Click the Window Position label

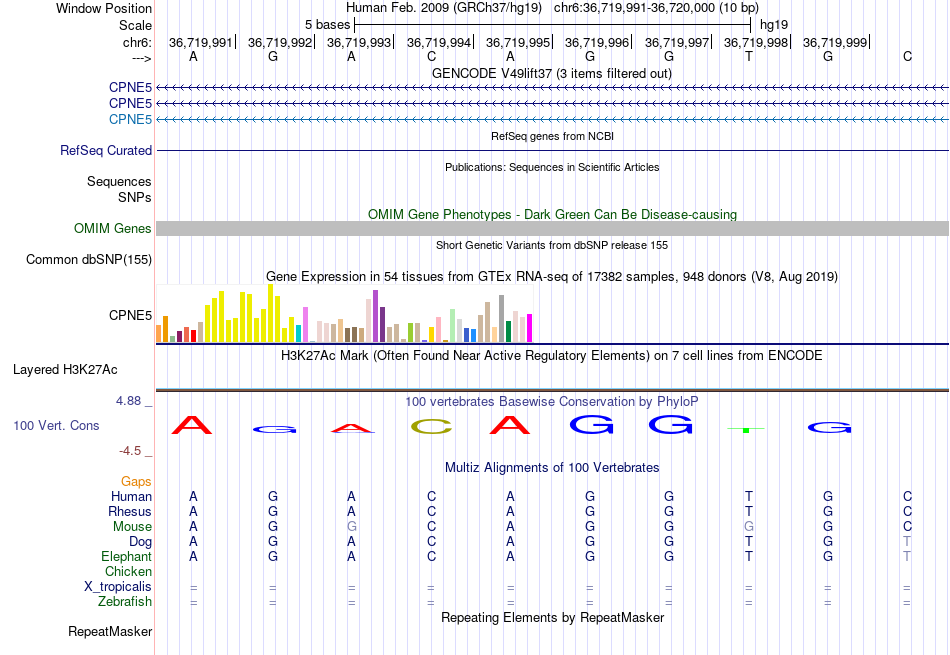tap(104, 8)
